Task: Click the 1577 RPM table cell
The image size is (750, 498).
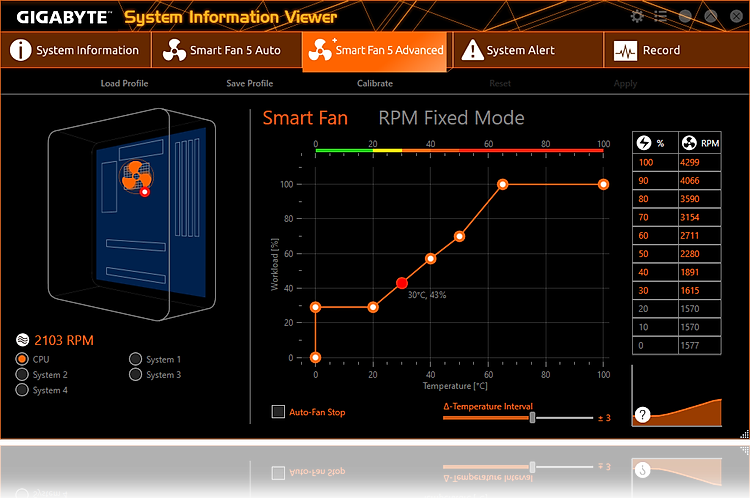Action: tap(699, 345)
